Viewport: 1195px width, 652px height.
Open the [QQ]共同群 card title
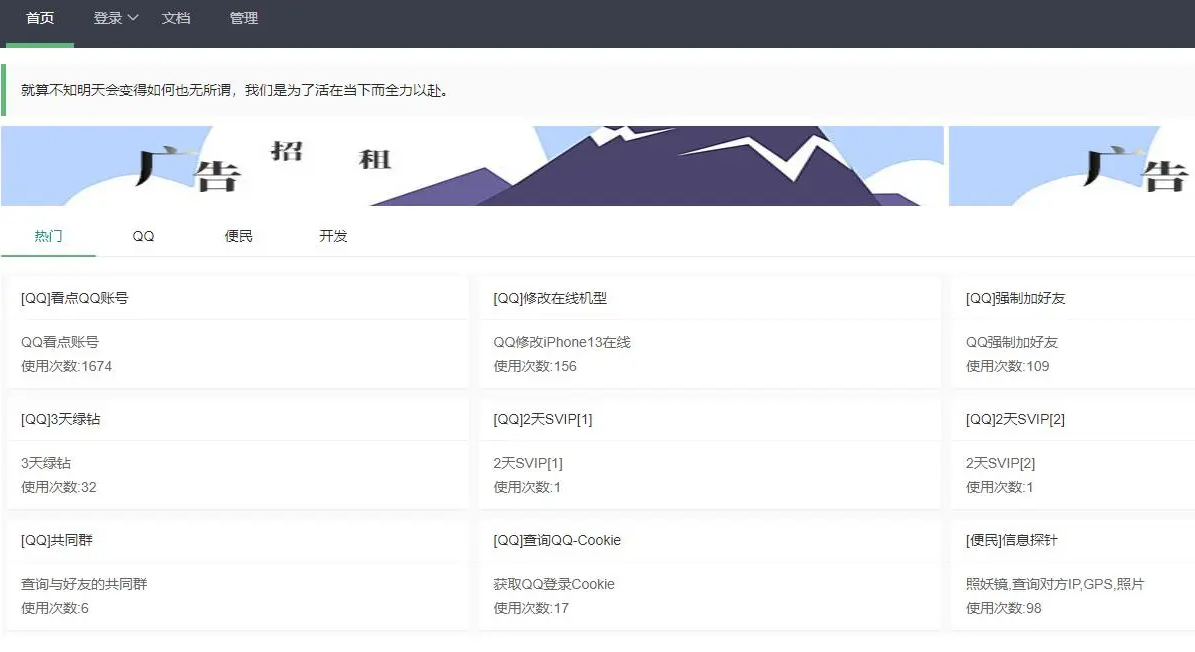[x=56, y=541]
